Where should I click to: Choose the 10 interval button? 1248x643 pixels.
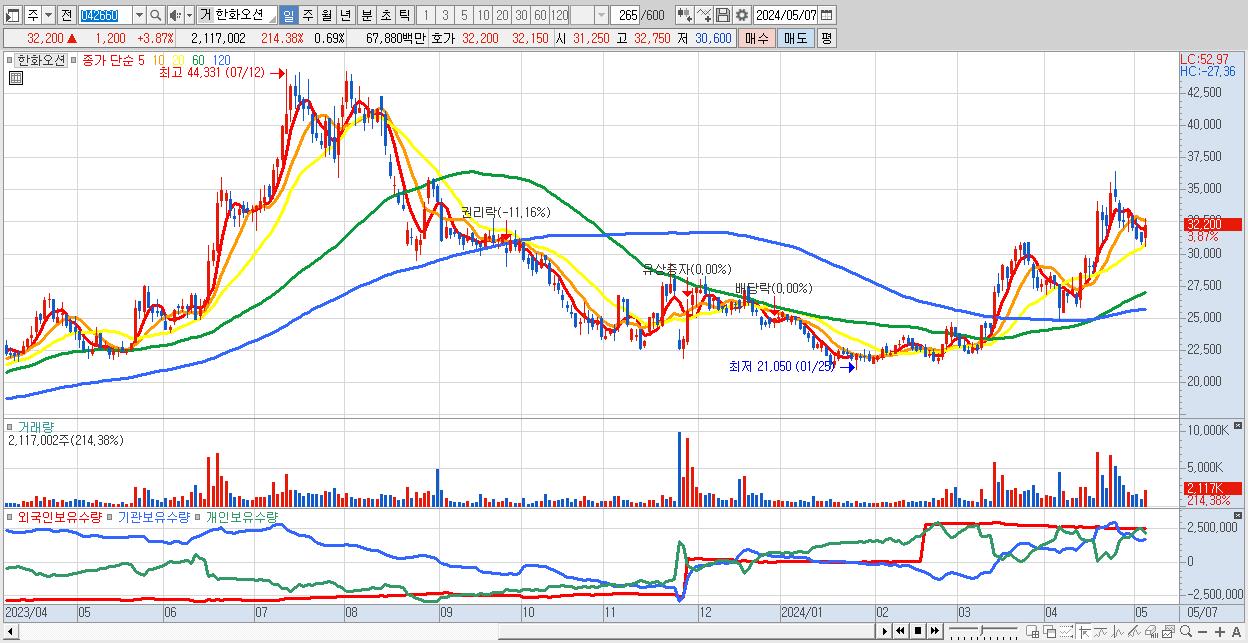click(x=483, y=15)
